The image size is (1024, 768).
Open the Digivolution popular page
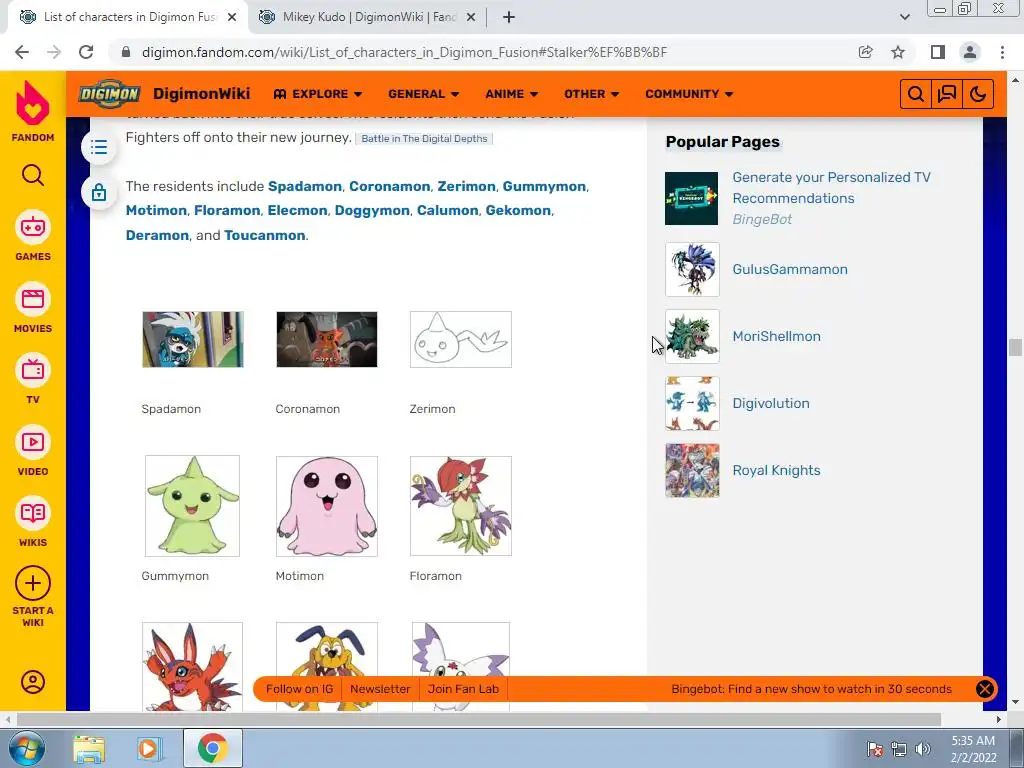pos(771,403)
